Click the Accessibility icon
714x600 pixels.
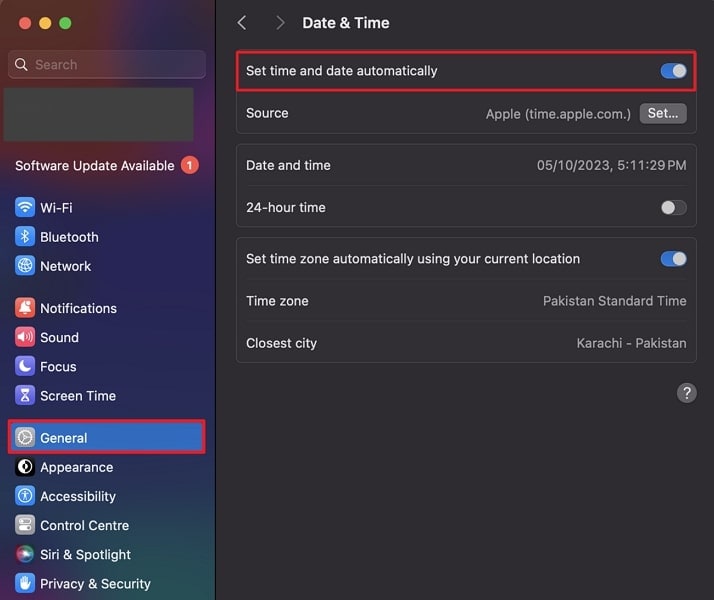(25, 496)
